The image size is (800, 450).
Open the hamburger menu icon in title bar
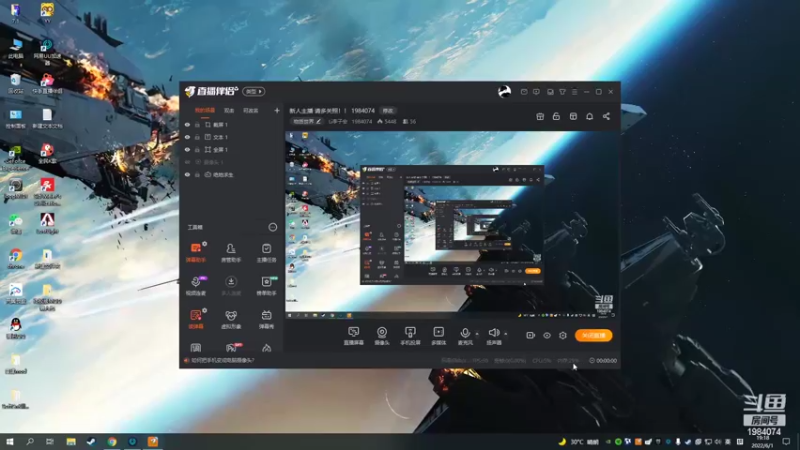[x=574, y=92]
